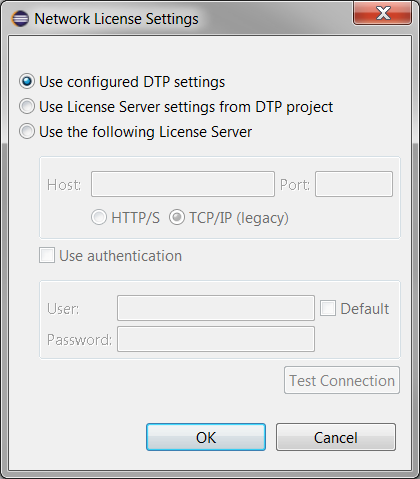Close the Network License Settings dialog
Viewport: 420px width, 479px height.
click(x=382, y=13)
